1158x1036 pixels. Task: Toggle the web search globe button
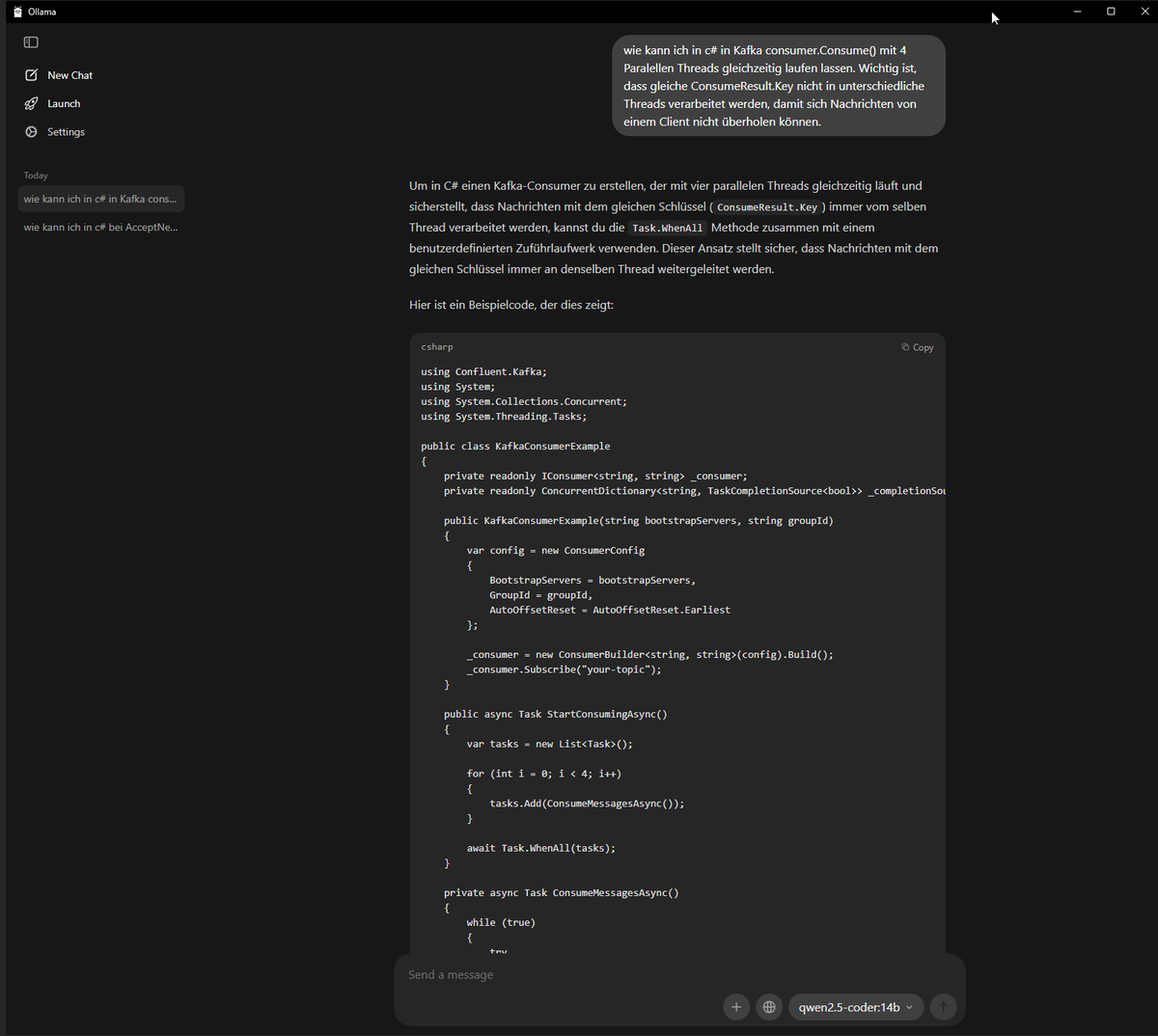point(769,1007)
